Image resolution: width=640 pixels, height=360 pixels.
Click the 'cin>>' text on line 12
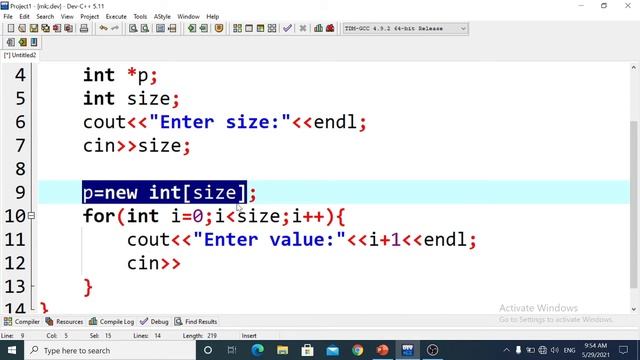point(154,263)
